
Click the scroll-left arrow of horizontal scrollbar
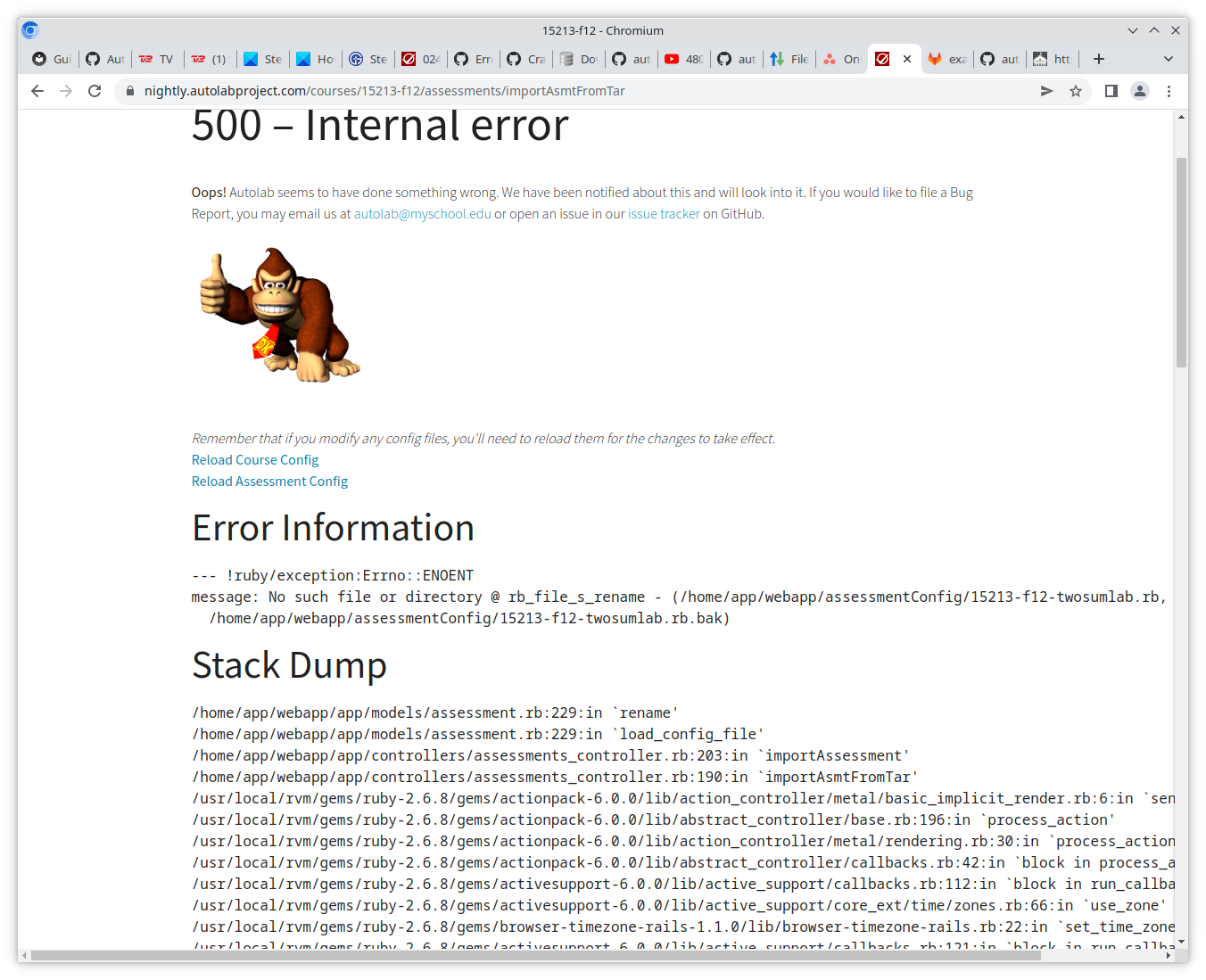[24, 955]
